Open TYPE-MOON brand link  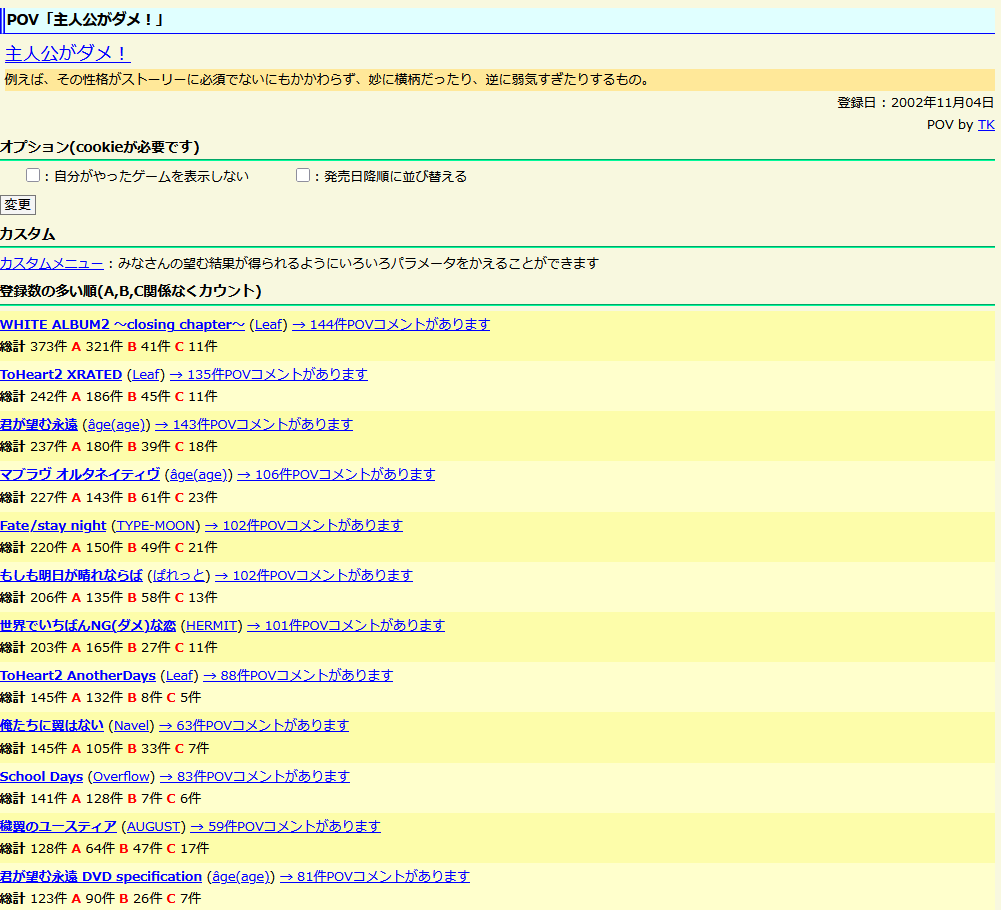pyautogui.click(x=156, y=526)
